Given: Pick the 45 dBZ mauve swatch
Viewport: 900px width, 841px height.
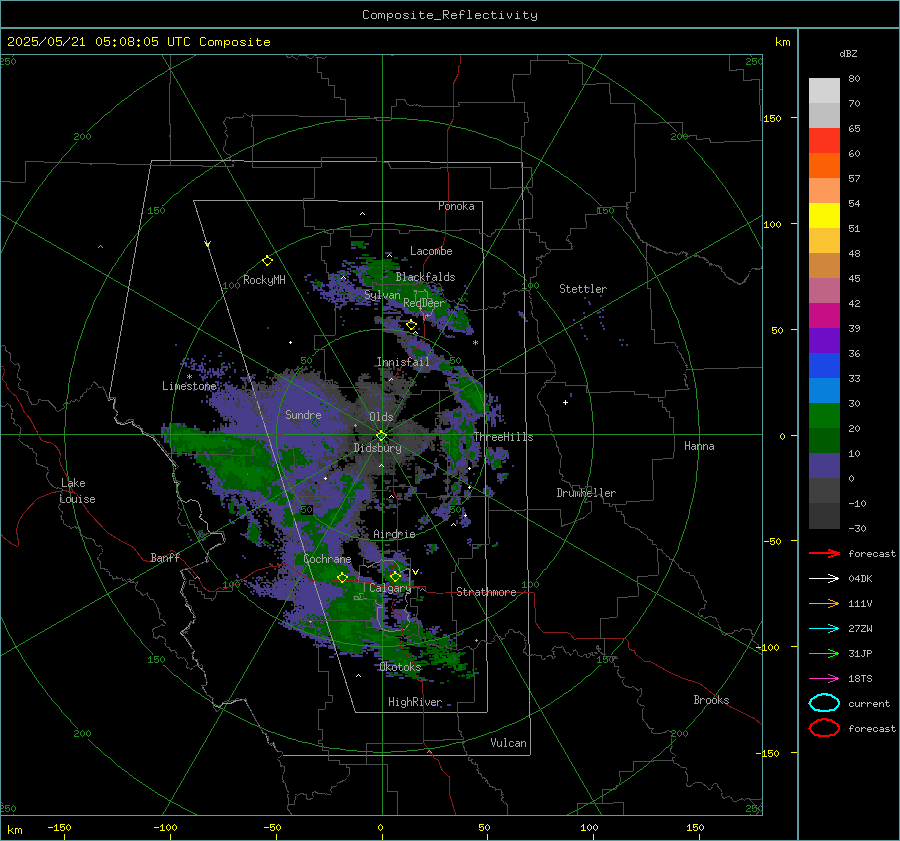Looking at the screenshot, I should coord(824,290).
